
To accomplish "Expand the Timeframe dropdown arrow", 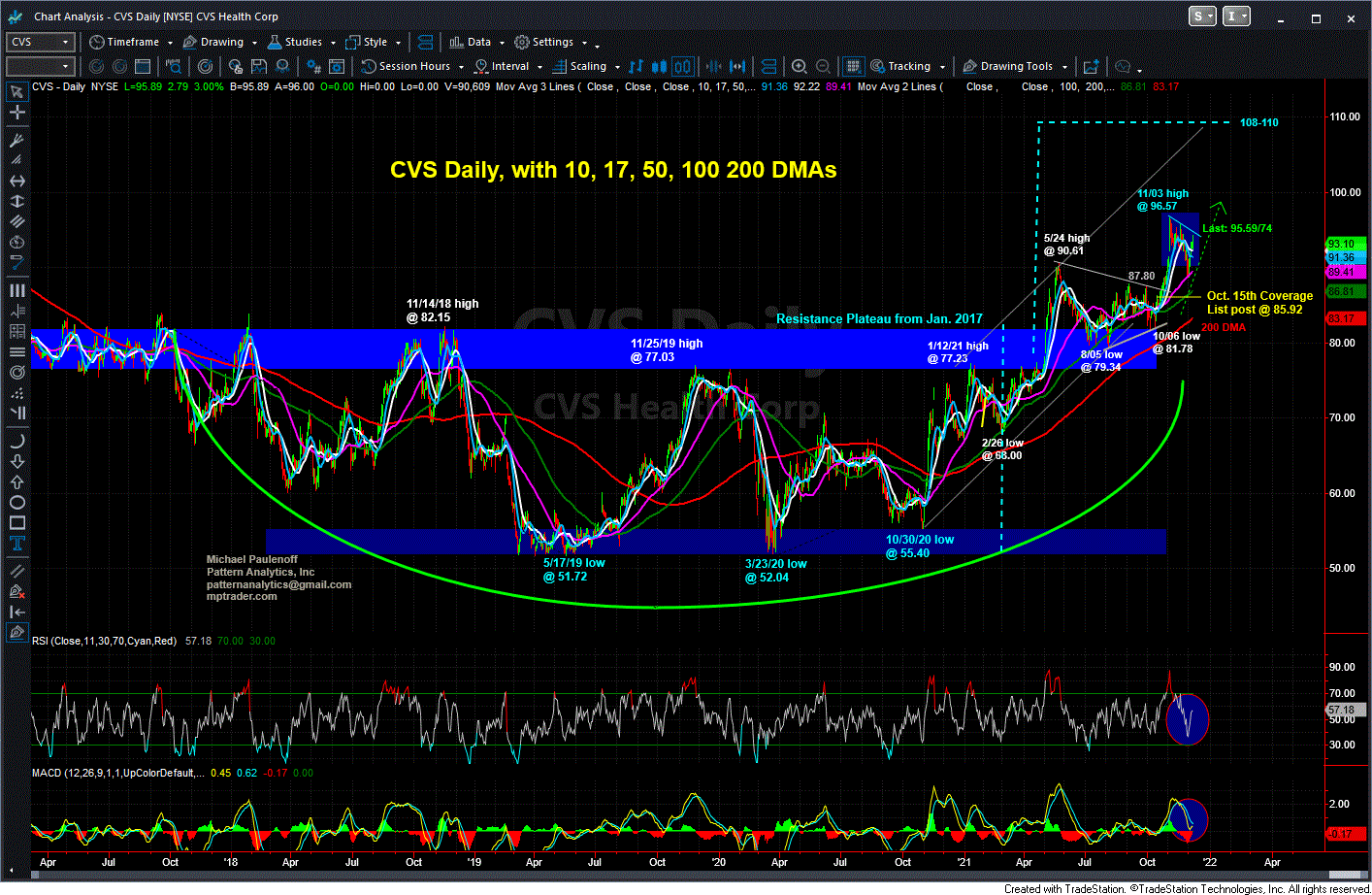I will [170, 43].
